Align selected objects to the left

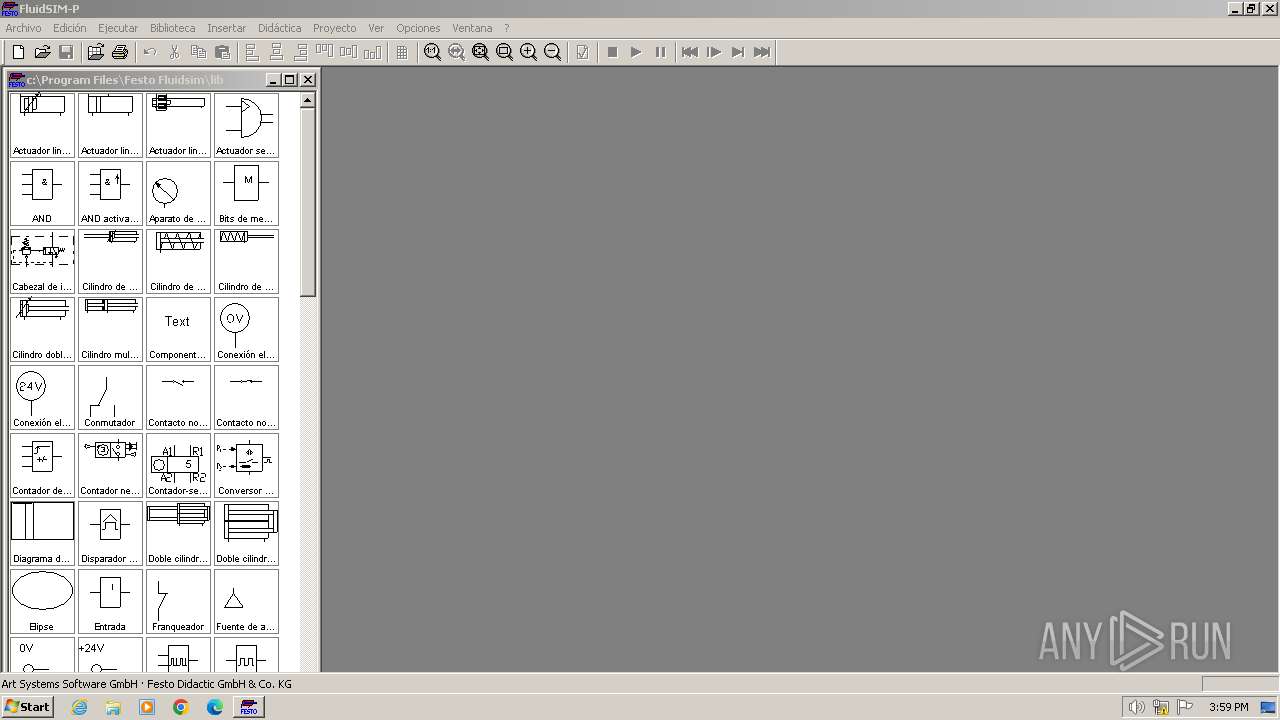[x=252, y=52]
